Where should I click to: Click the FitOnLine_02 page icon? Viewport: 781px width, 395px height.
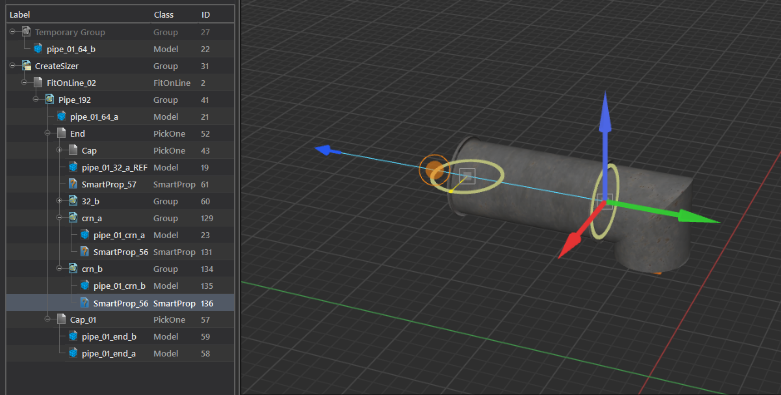pyautogui.click(x=38, y=83)
